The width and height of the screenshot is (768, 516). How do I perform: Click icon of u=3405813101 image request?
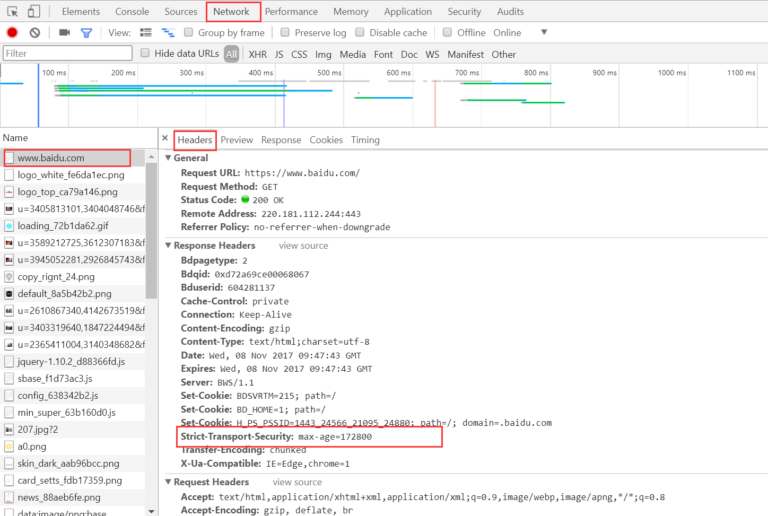click(x=9, y=209)
